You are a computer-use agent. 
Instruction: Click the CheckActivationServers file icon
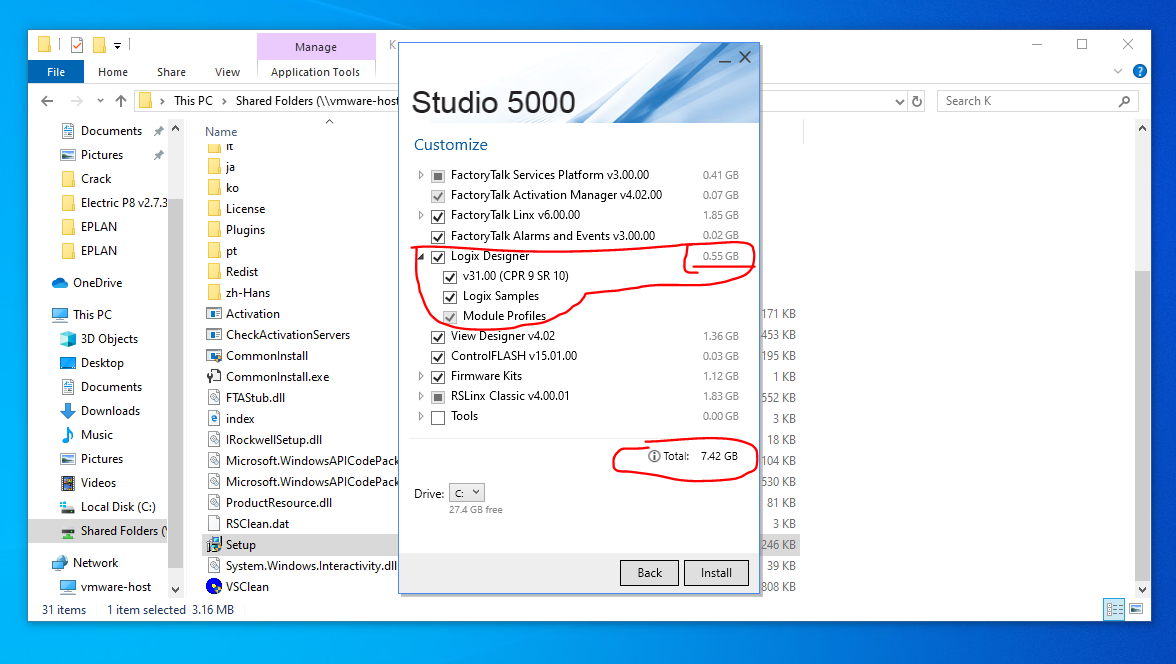(214, 334)
